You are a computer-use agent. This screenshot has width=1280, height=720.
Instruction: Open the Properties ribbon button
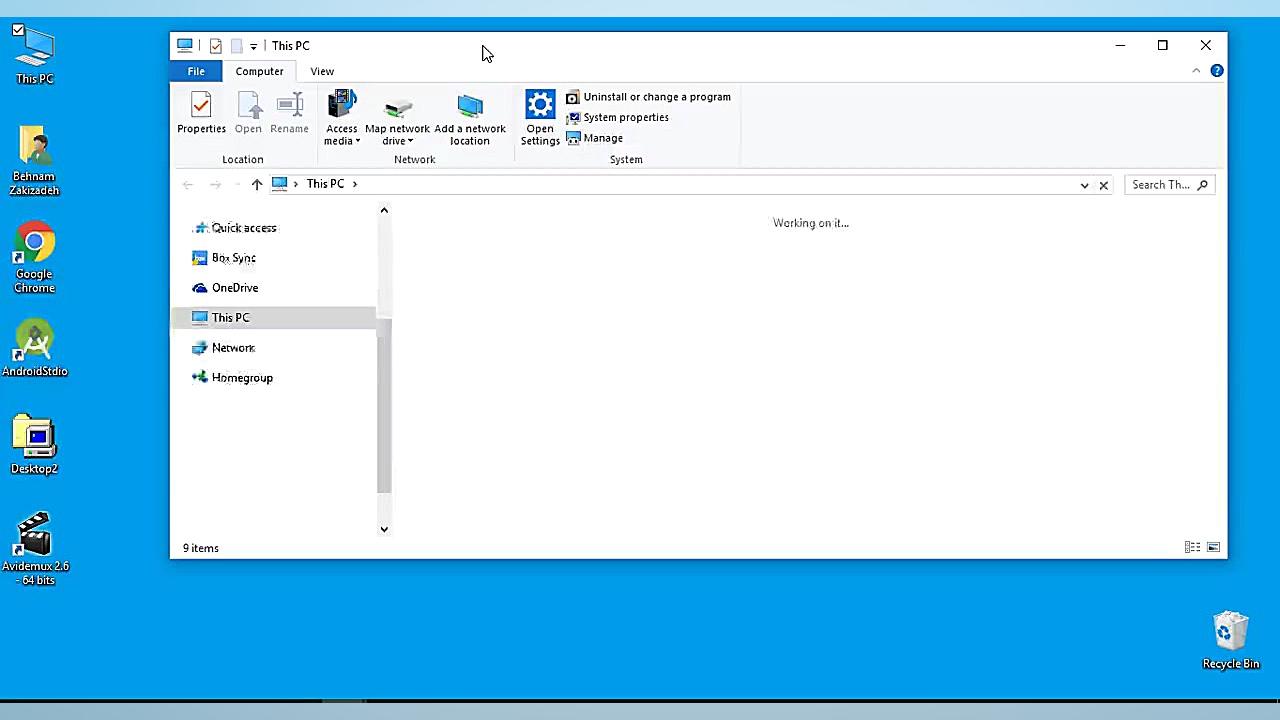tap(201, 112)
